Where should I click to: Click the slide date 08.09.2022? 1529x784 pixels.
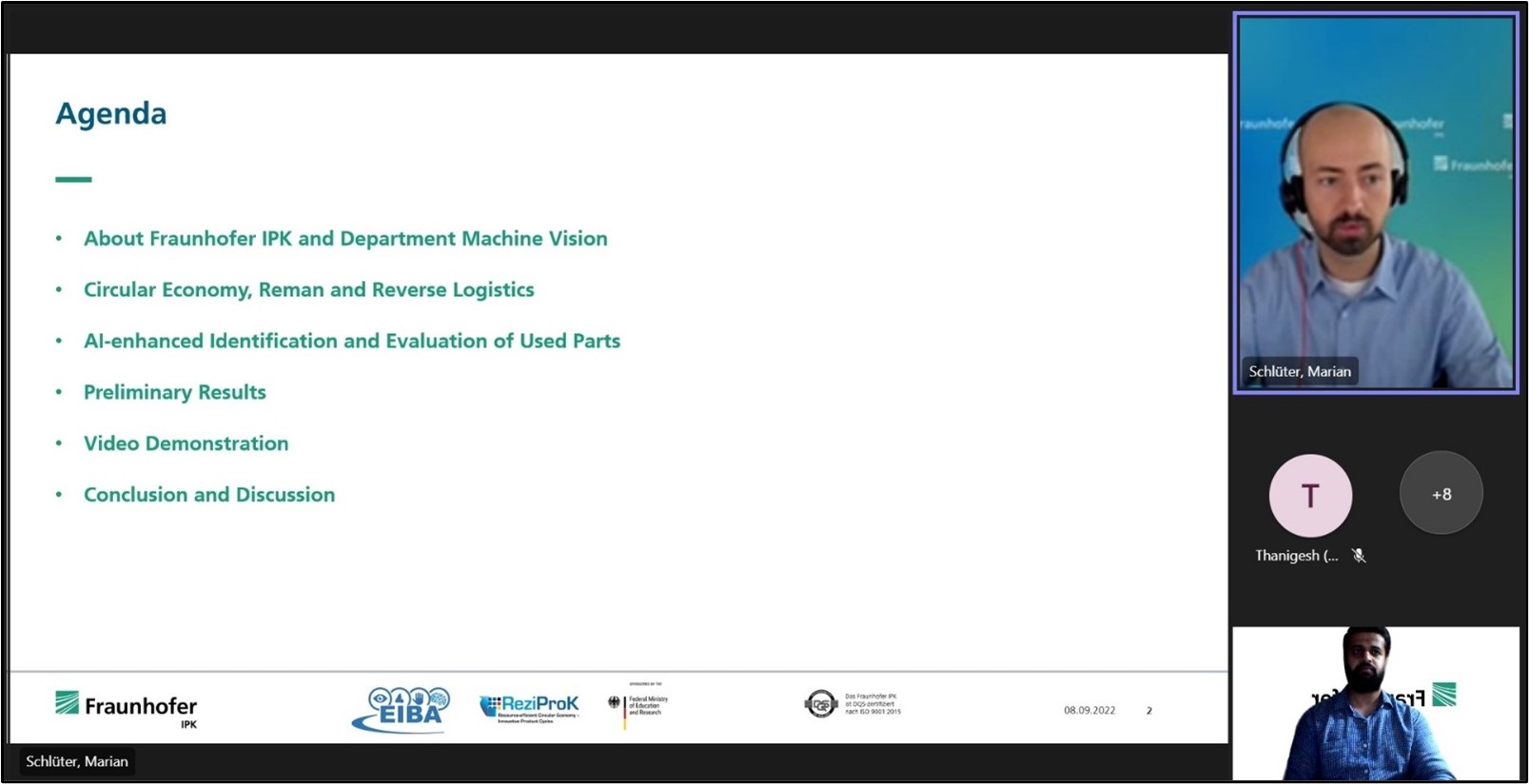point(1089,710)
